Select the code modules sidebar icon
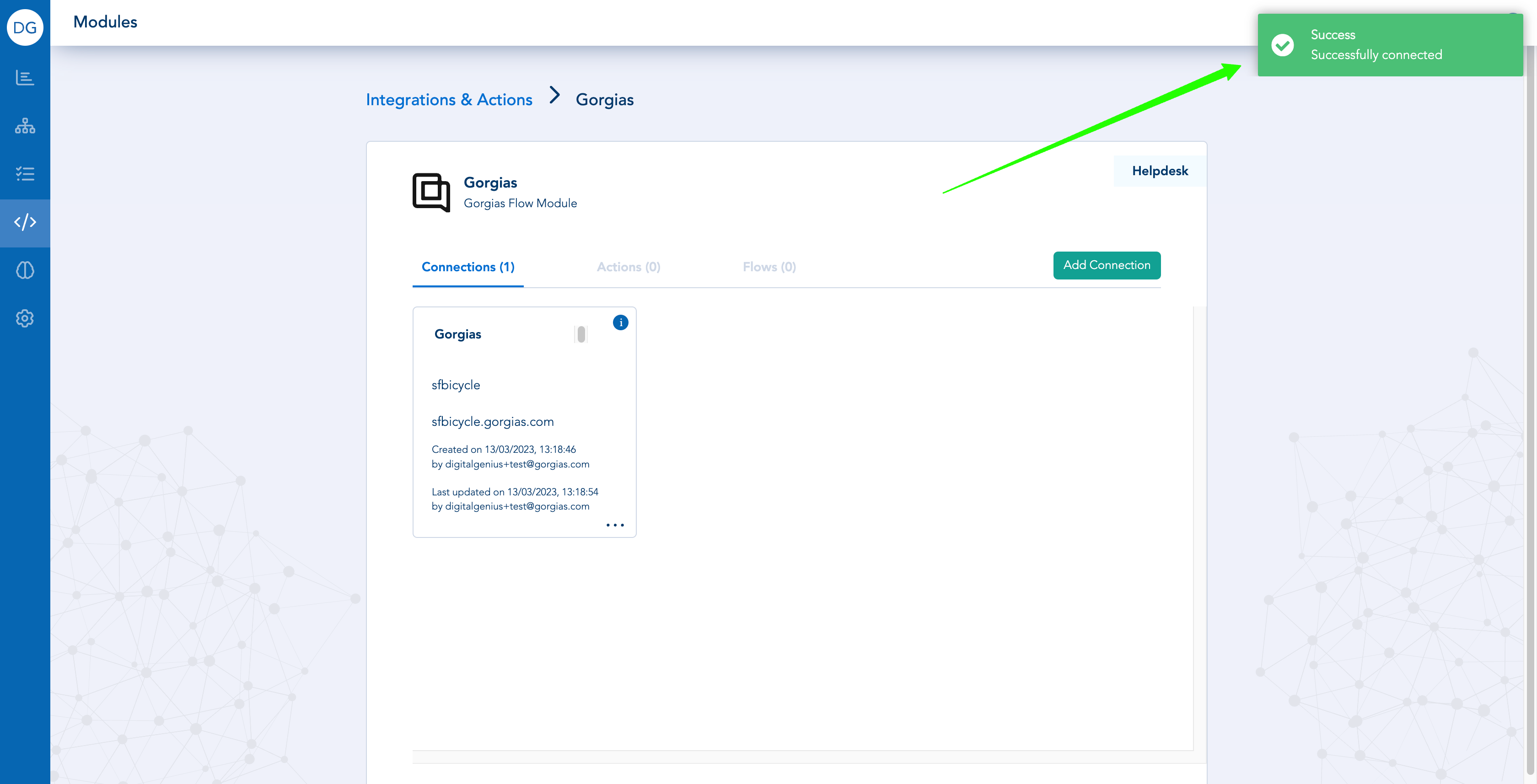The image size is (1537, 784). click(25, 223)
